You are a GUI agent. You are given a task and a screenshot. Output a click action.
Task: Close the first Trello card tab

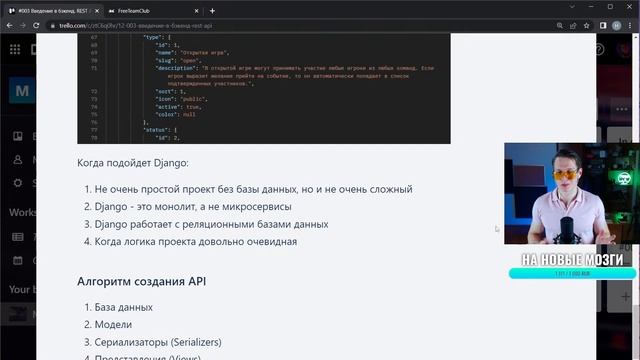[97, 11]
